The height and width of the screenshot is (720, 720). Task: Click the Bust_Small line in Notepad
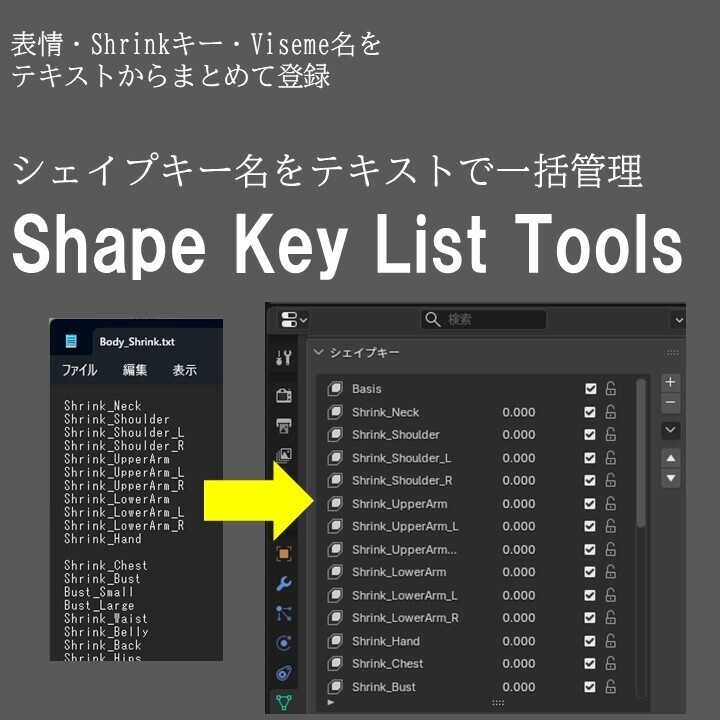pos(98,591)
